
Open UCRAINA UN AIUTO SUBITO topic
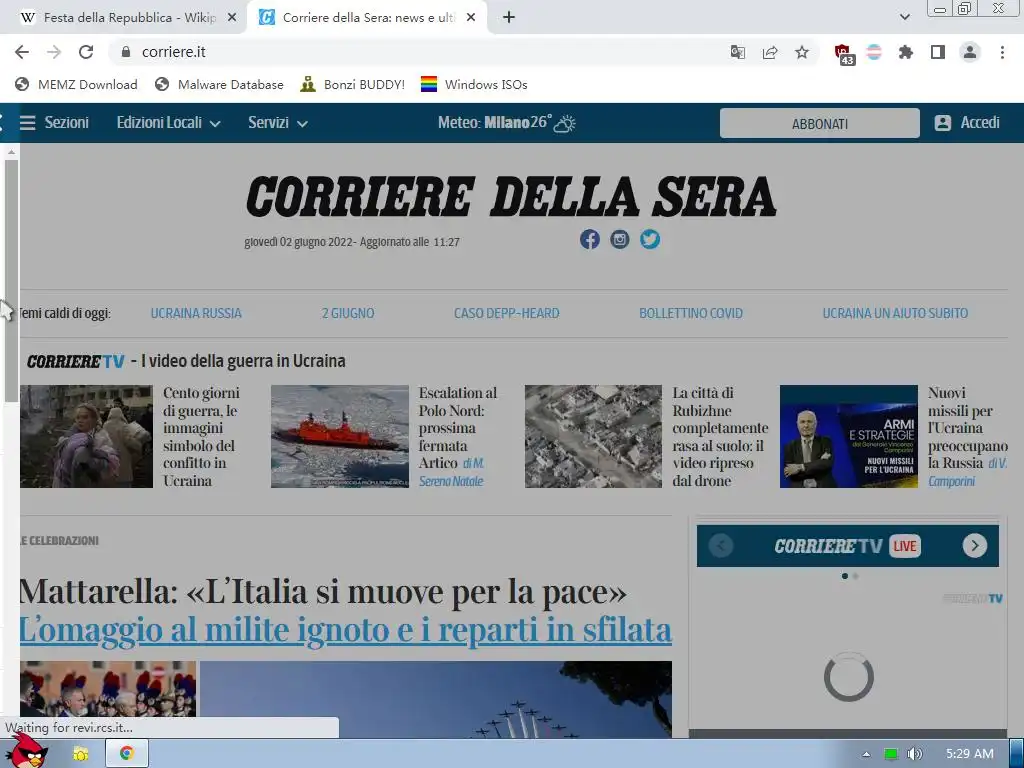tap(895, 313)
